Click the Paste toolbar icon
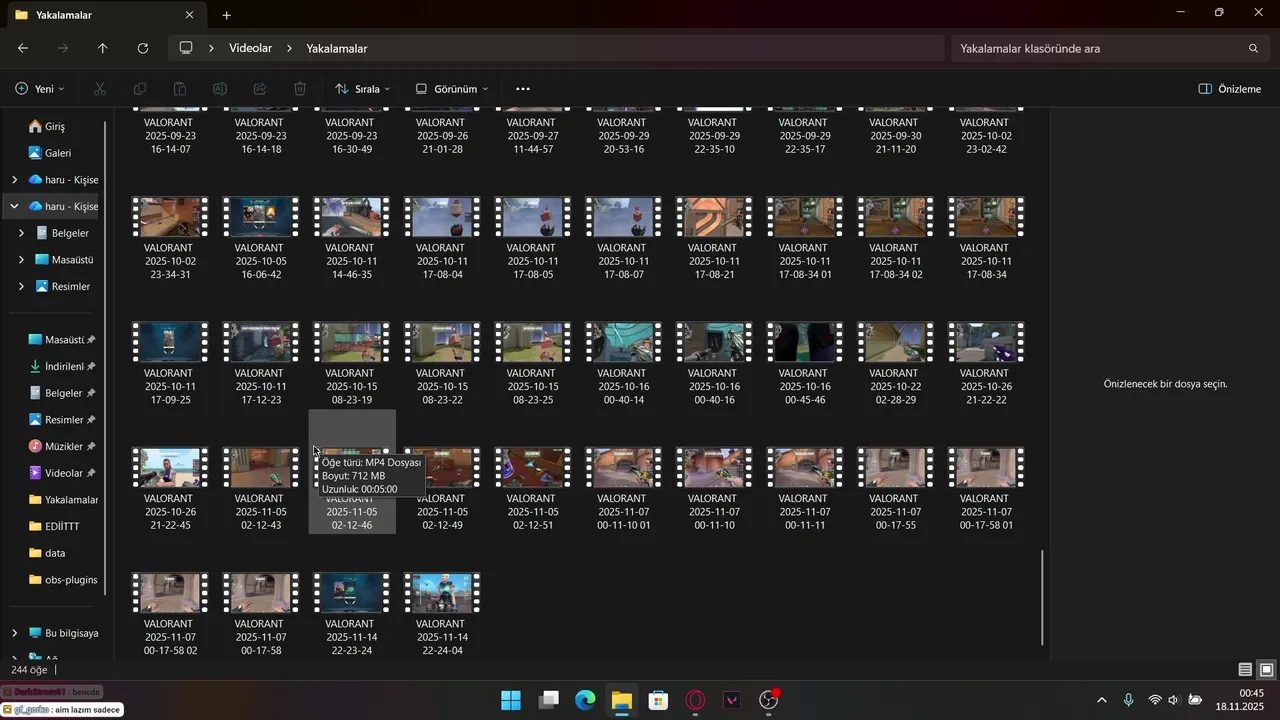The width and height of the screenshot is (1280, 720). tap(180, 89)
